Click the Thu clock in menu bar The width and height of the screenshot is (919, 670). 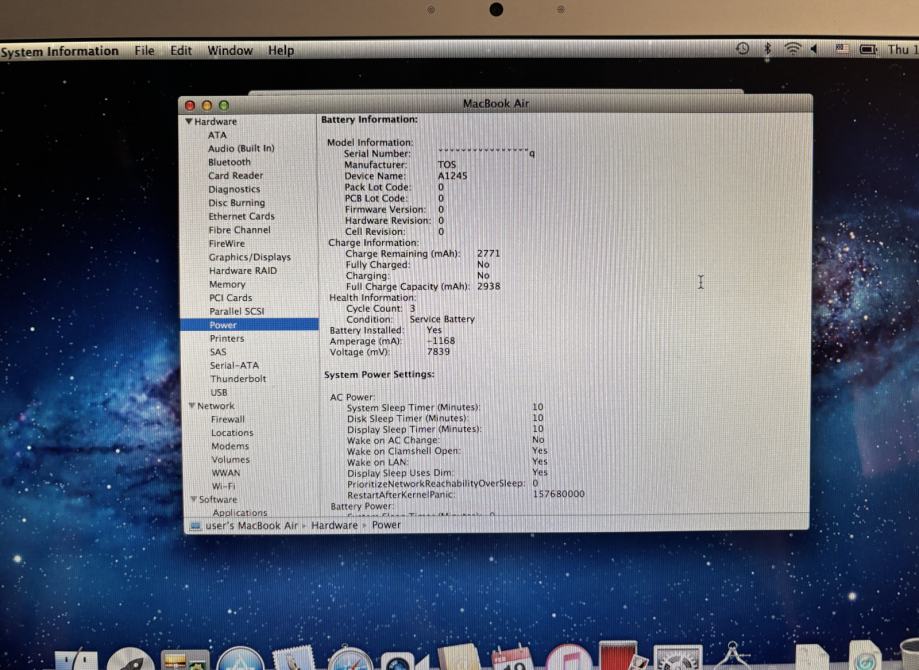[x=903, y=50]
